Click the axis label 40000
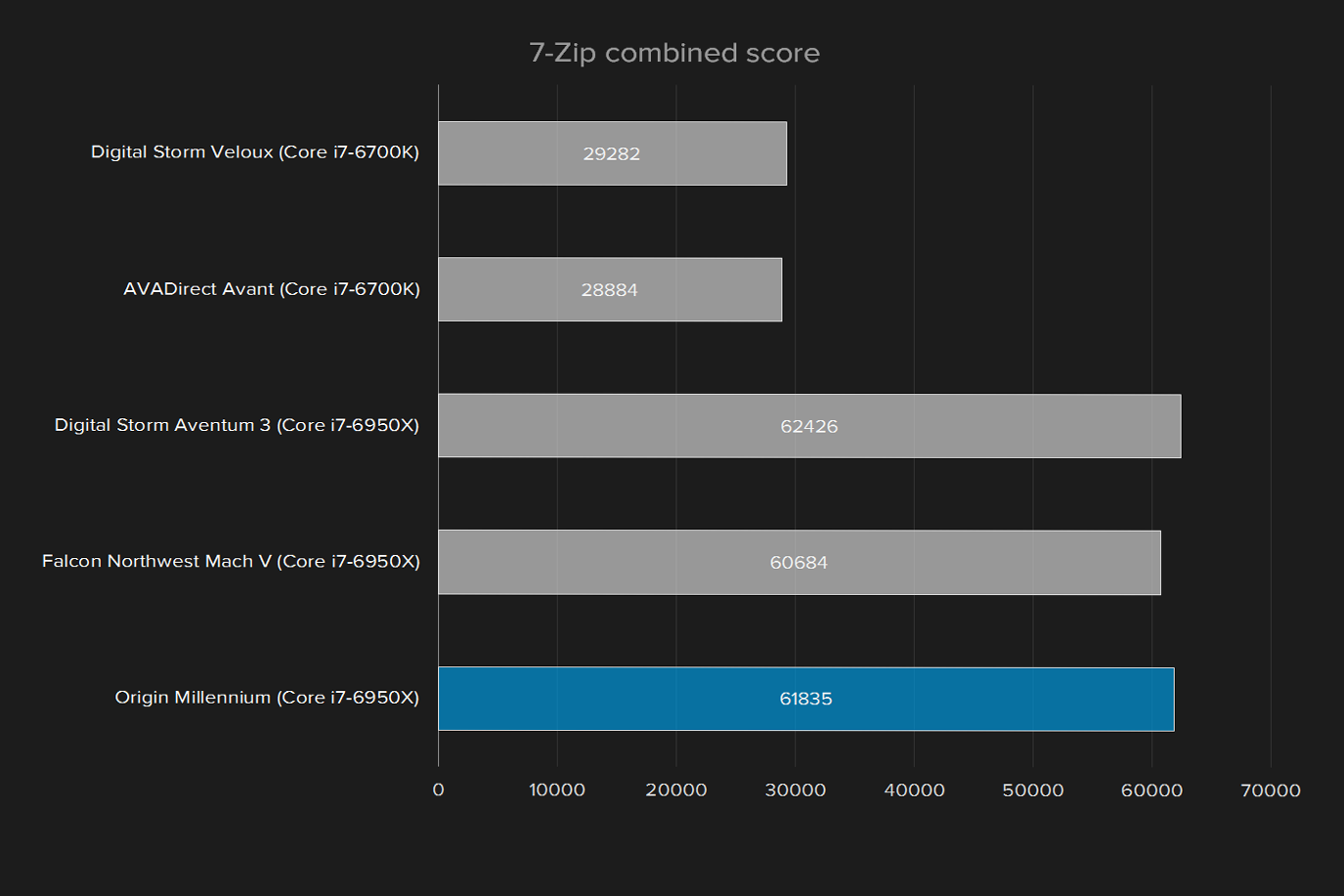Screen dimensions: 1344x896 (915, 790)
